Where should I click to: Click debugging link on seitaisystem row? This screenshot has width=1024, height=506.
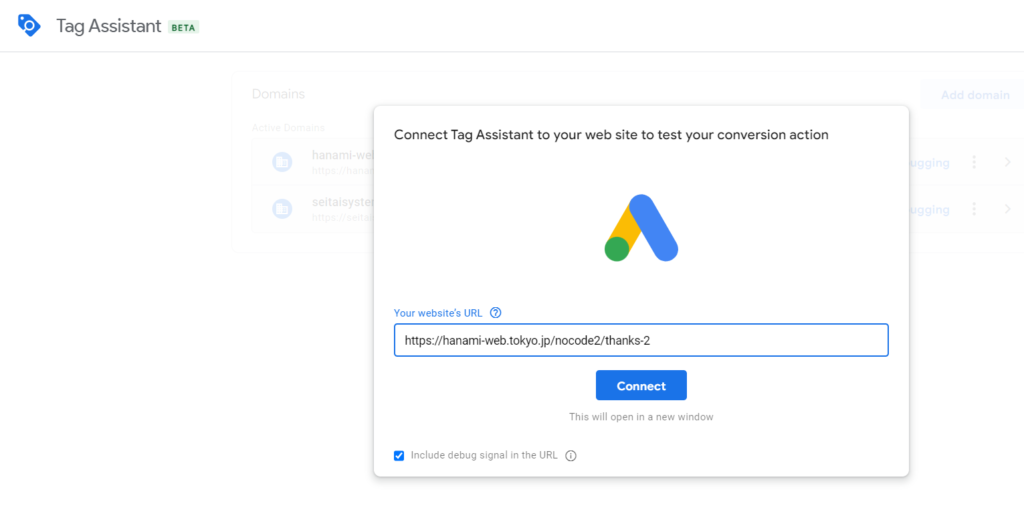coord(929,209)
